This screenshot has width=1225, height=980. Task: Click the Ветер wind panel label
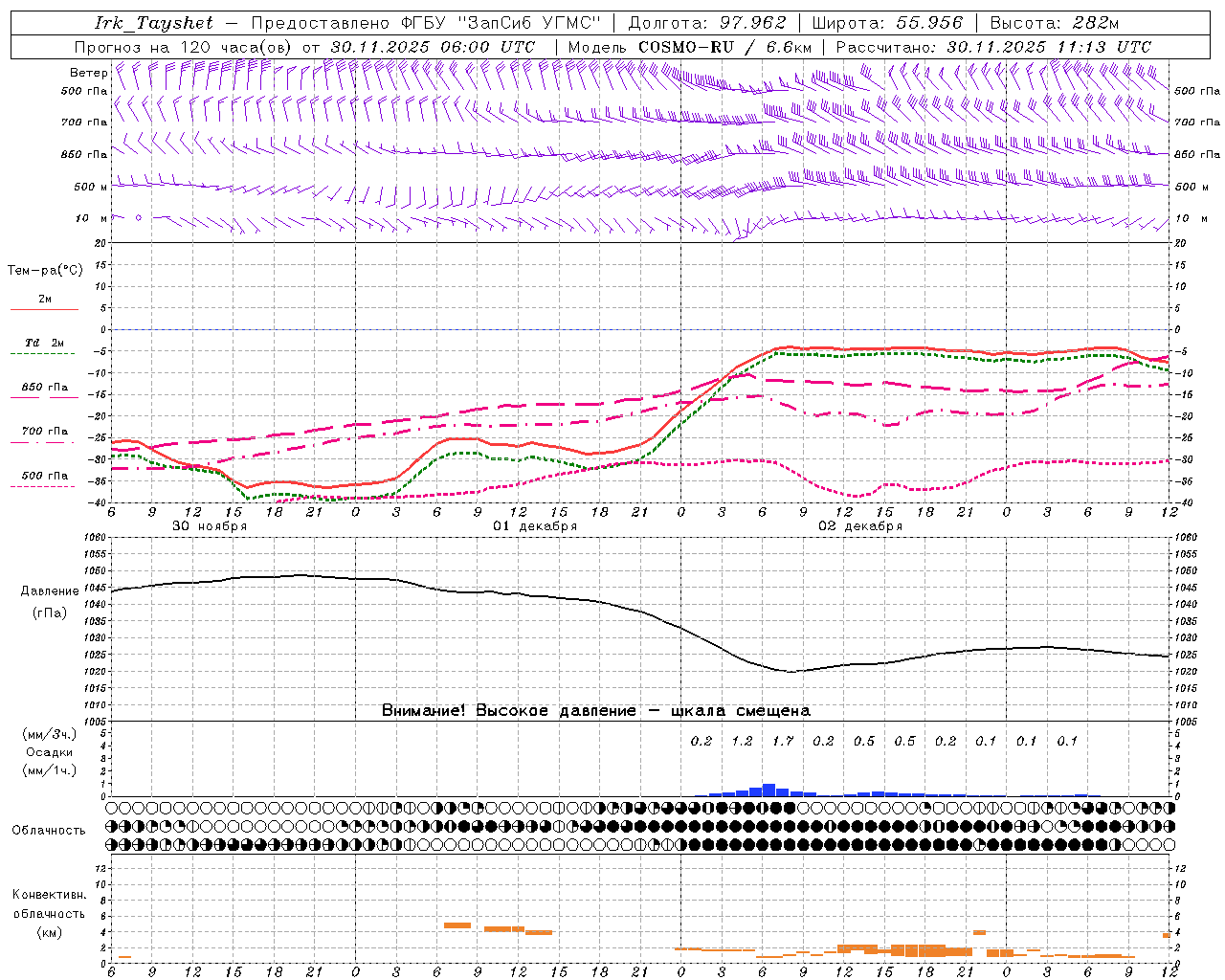89,73
